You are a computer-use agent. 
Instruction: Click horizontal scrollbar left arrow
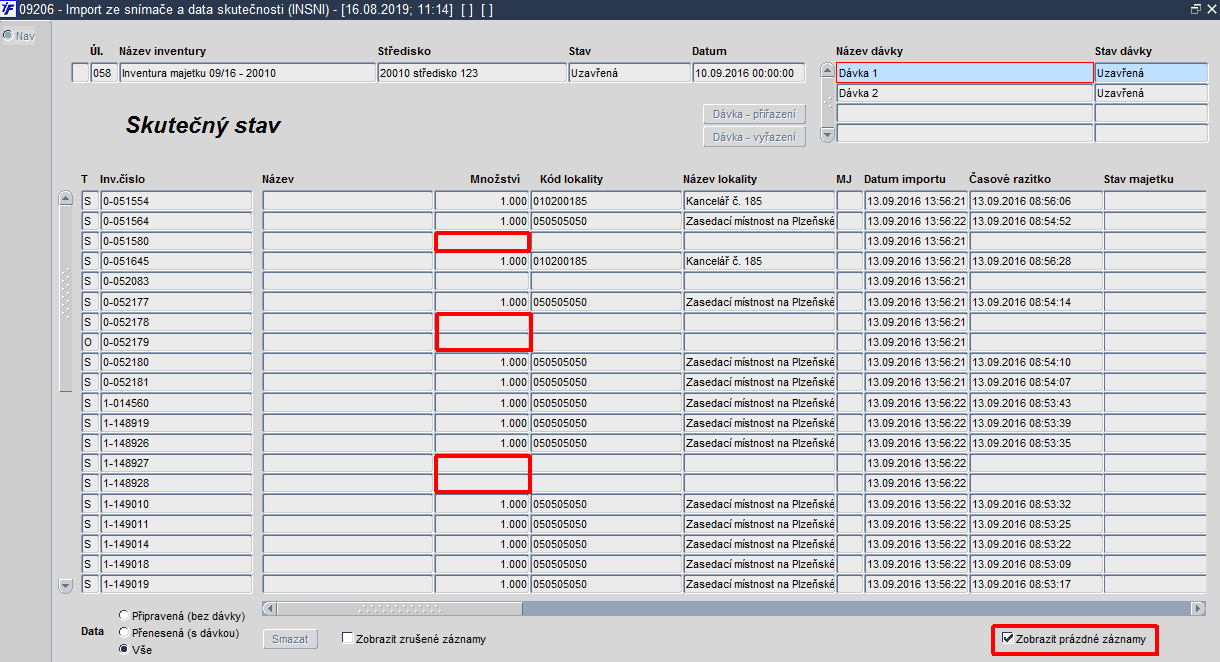pos(268,608)
